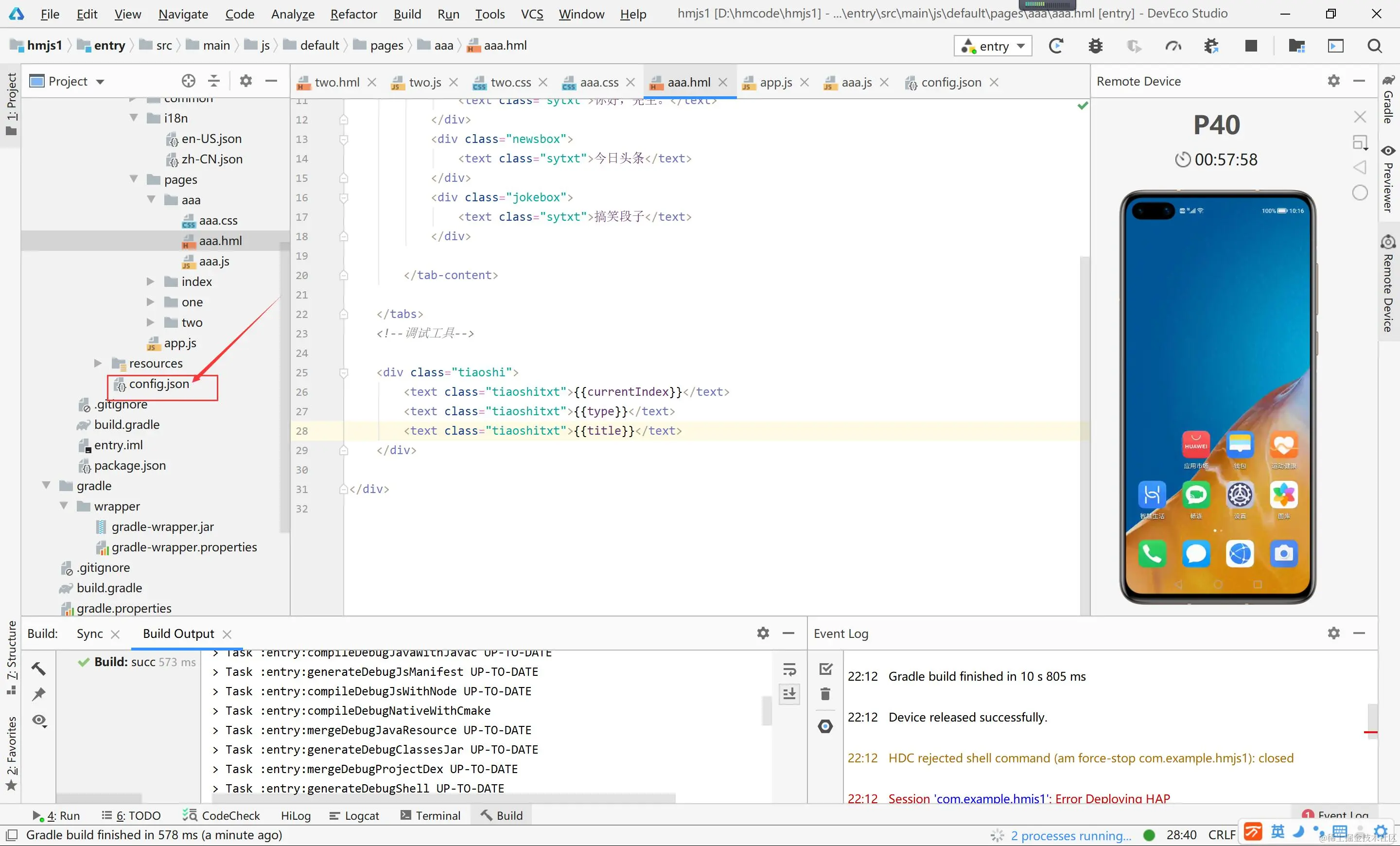Click the trash icon in Event Log

pyautogui.click(x=825, y=694)
